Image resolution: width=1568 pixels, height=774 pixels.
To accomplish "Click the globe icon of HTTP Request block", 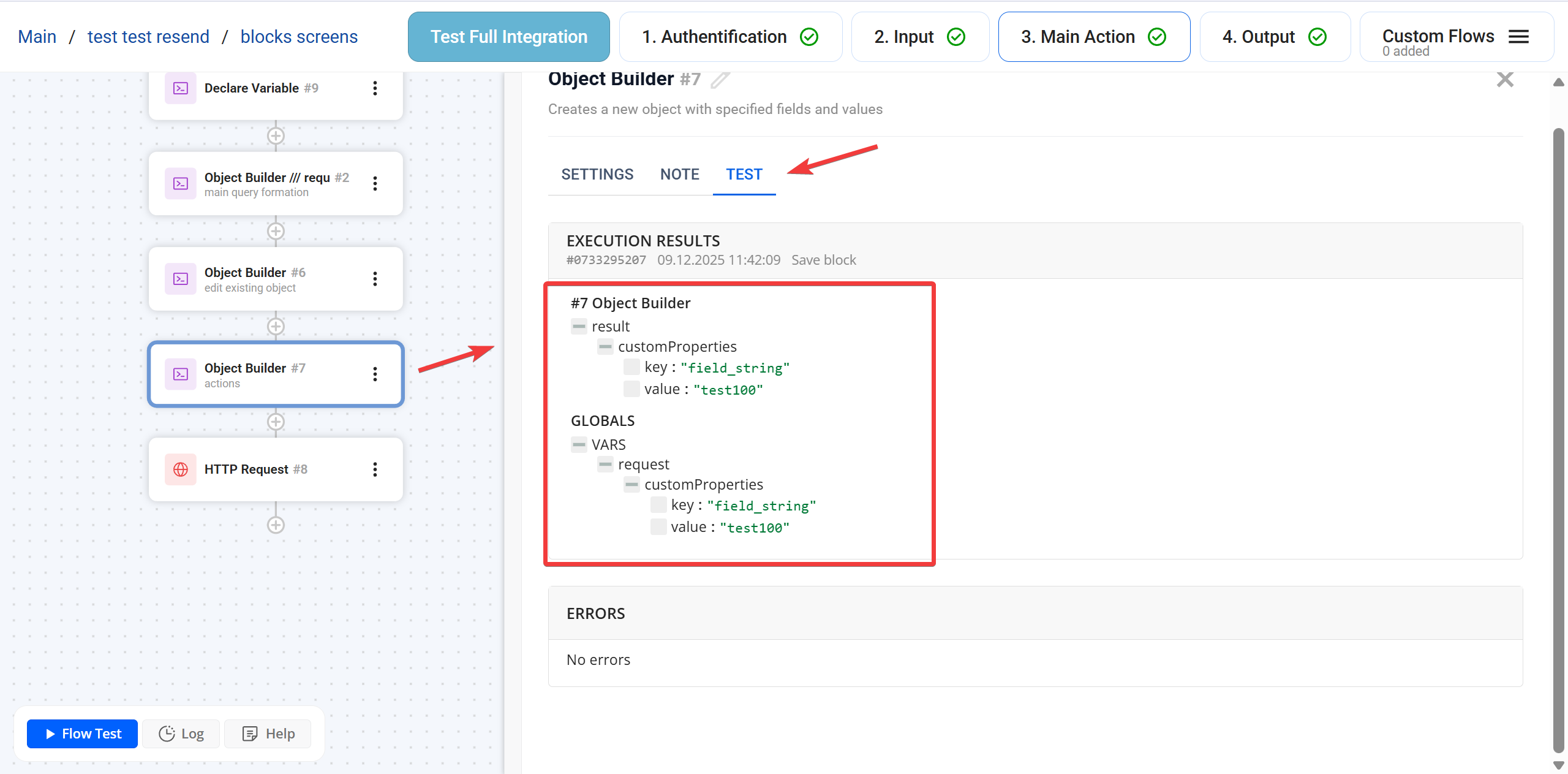I will pyautogui.click(x=181, y=469).
